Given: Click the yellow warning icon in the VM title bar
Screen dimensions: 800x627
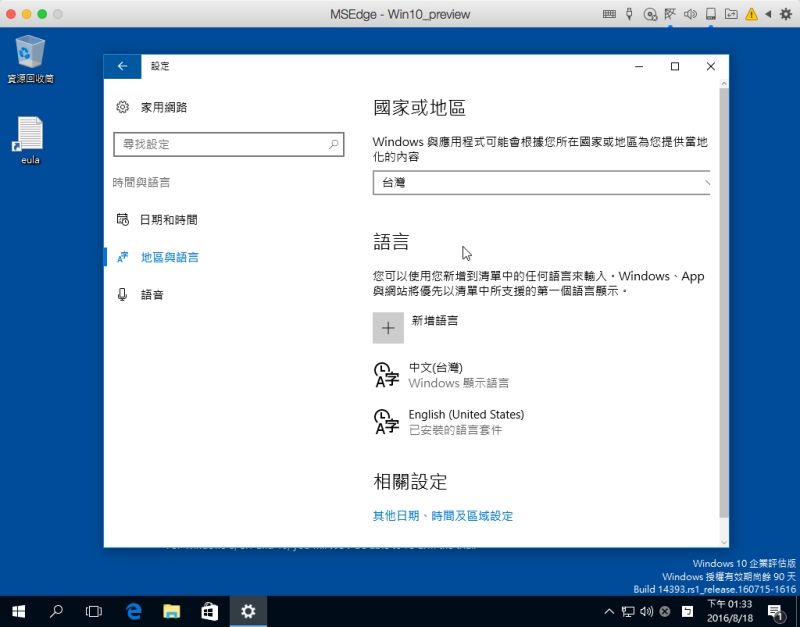Looking at the screenshot, I should pyautogui.click(x=751, y=14).
